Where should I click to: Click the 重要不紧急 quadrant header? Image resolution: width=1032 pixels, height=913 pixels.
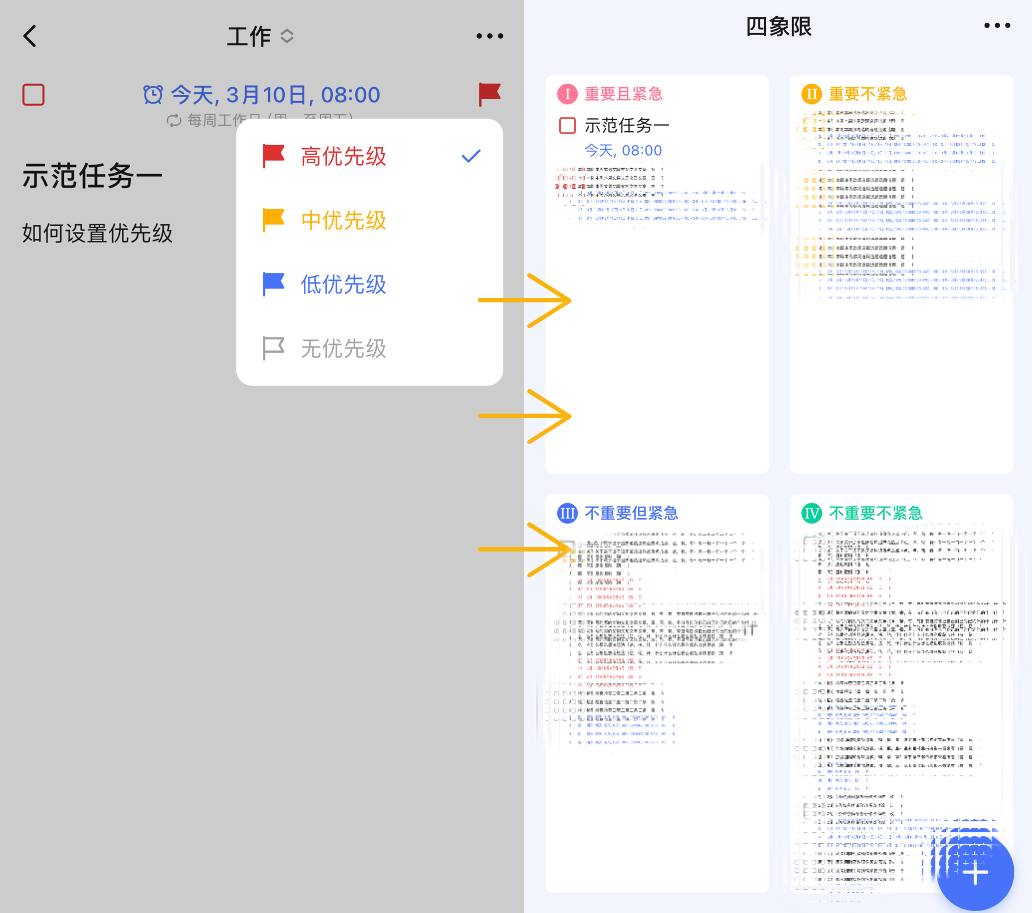coord(867,94)
